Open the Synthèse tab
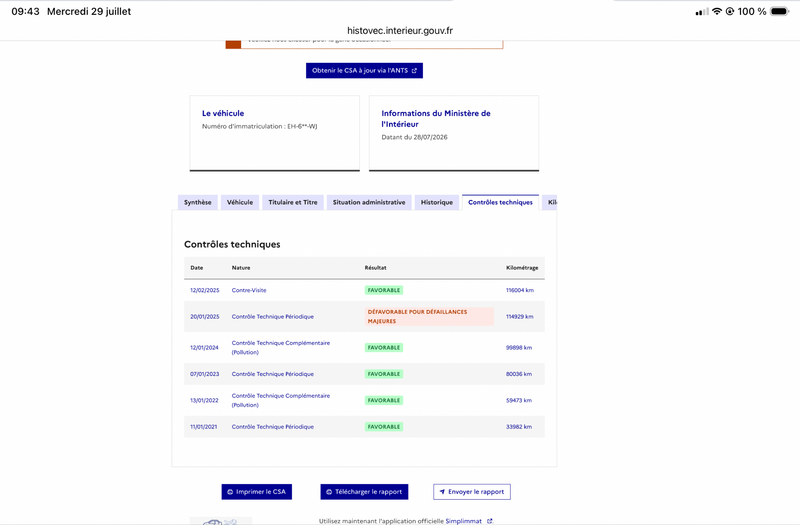Viewport: 800px width, 525px height. (197, 202)
